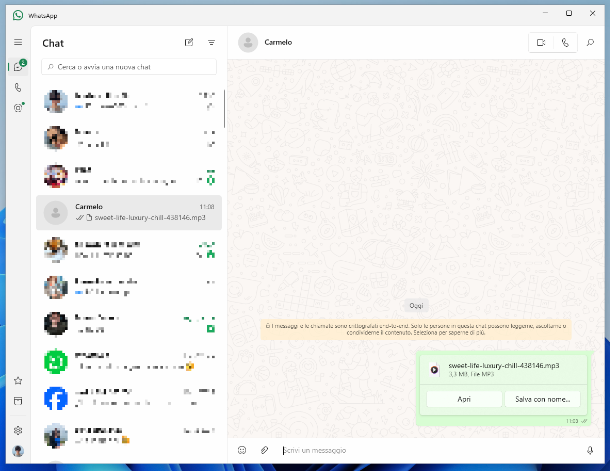610x471 pixels.
Task: Open the profile picture at the sidebar bottom
Action: coord(18,451)
